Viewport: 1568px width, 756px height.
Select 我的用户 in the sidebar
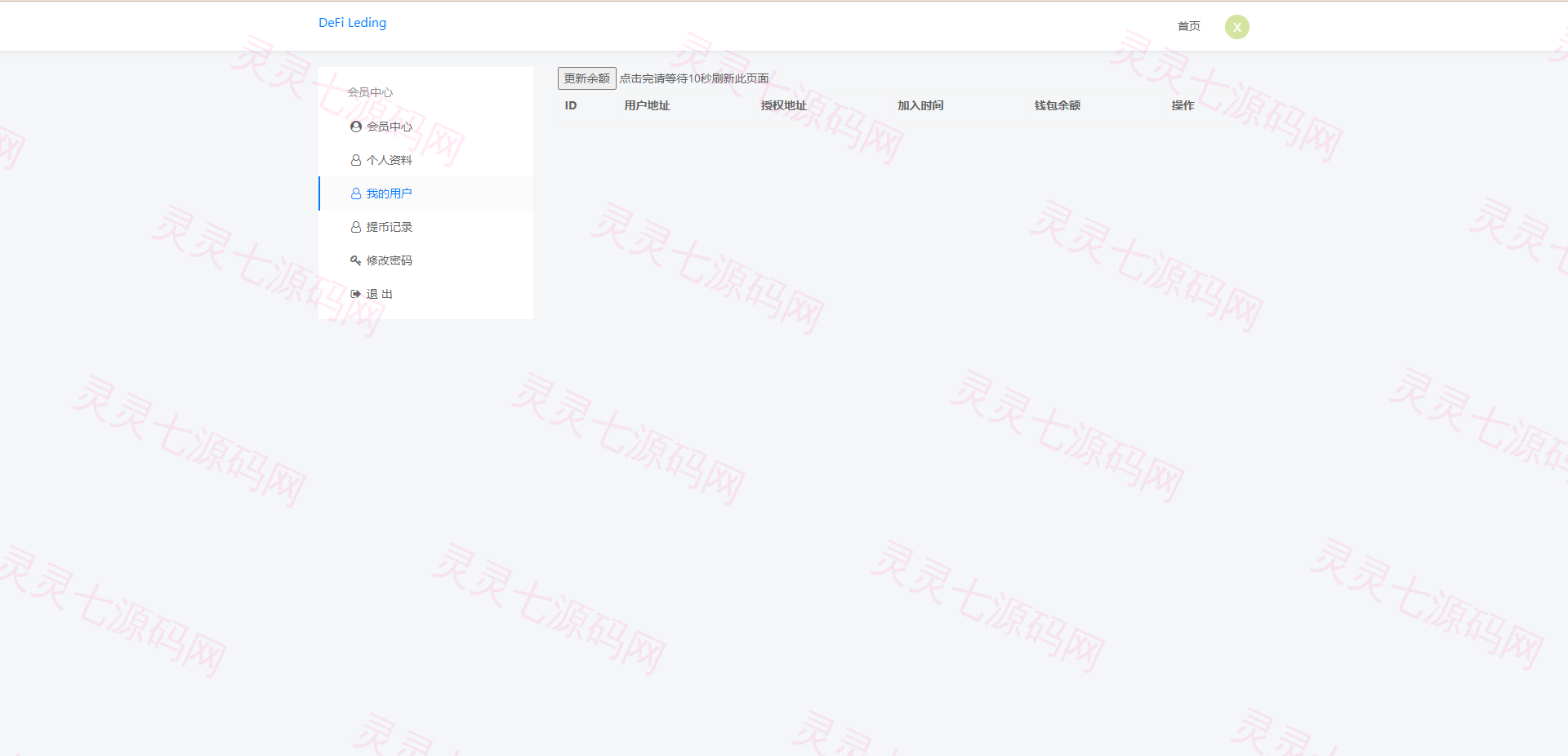[x=425, y=193]
